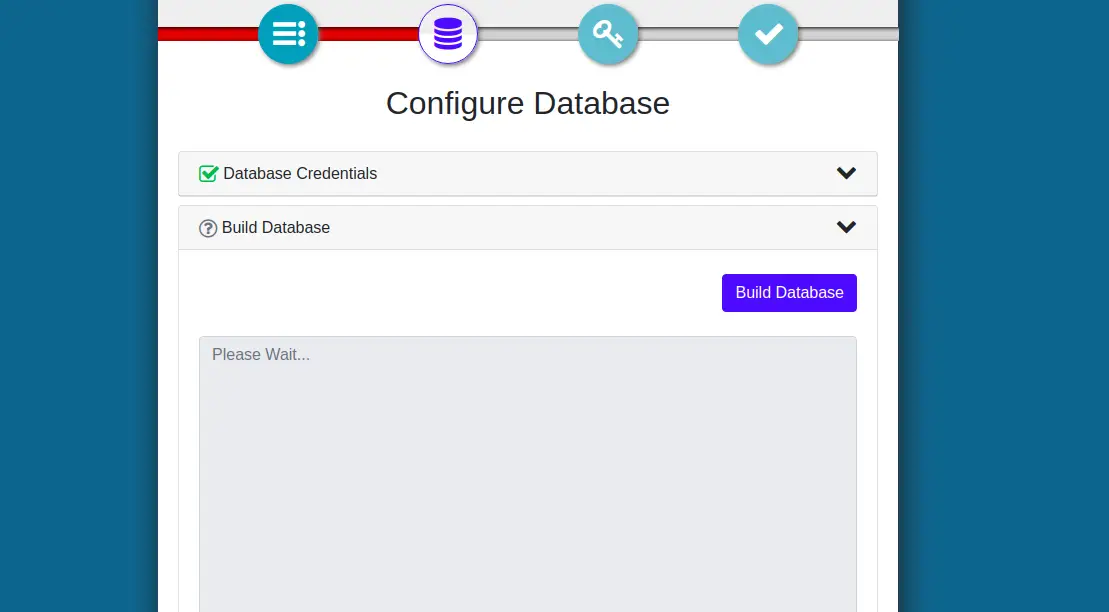1109x612 pixels.
Task: Click gray progress bar between key and checkmark
Action: pos(688,34)
